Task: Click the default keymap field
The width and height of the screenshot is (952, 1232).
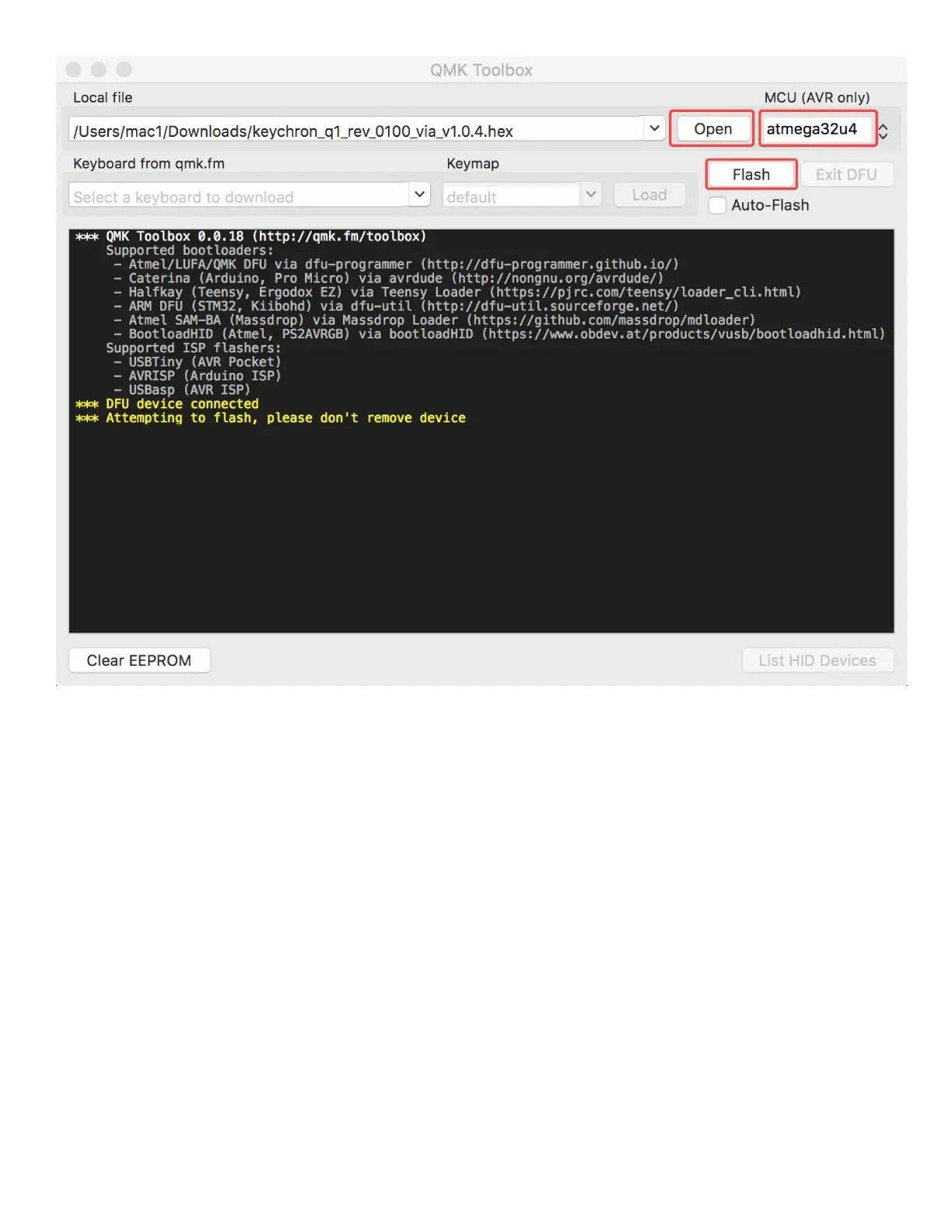Action: click(512, 195)
